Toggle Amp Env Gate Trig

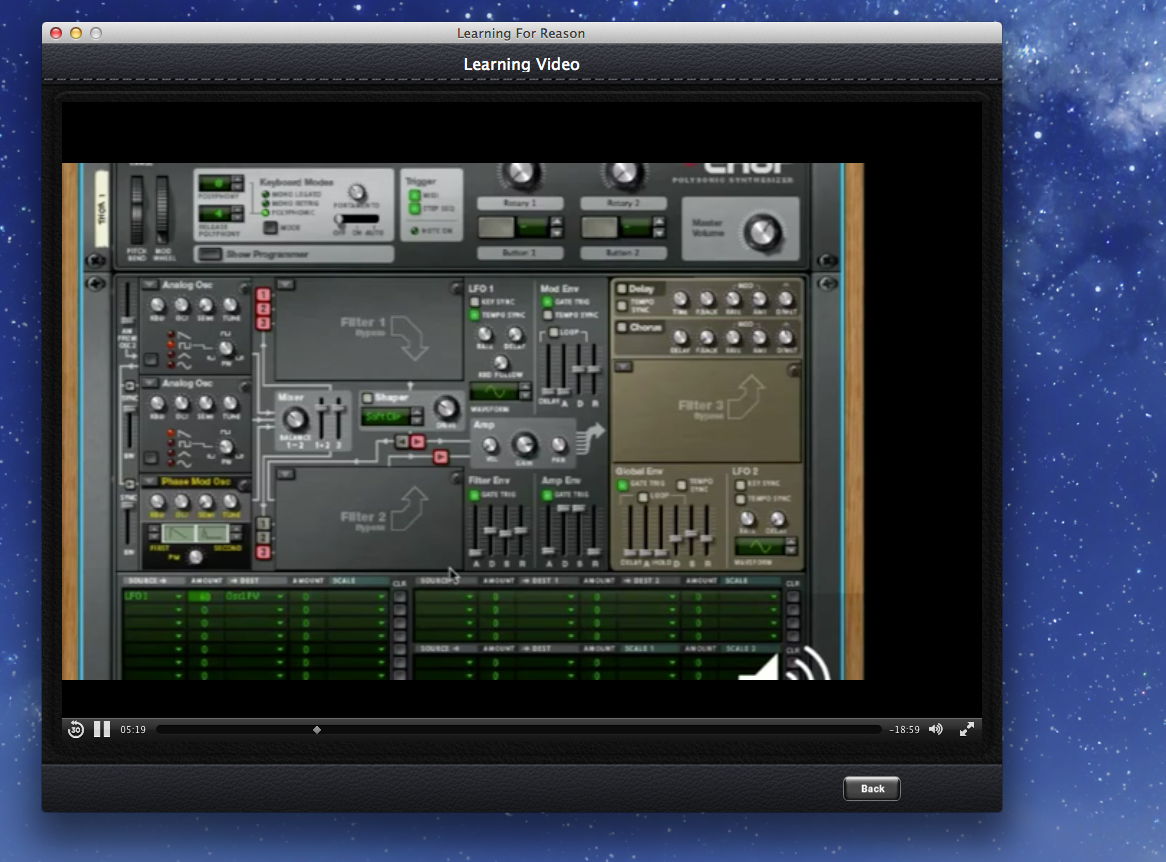coord(547,495)
